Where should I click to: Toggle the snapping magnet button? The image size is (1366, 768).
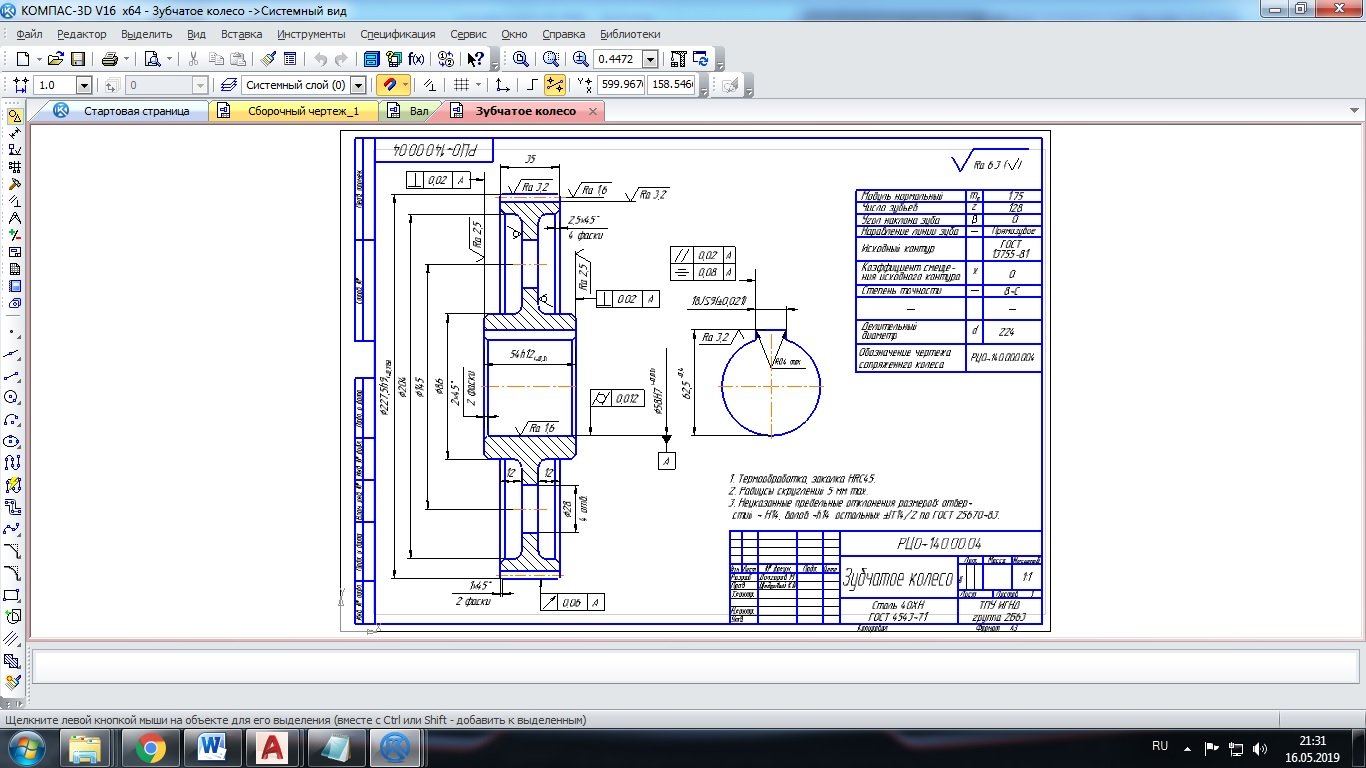point(389,85)
